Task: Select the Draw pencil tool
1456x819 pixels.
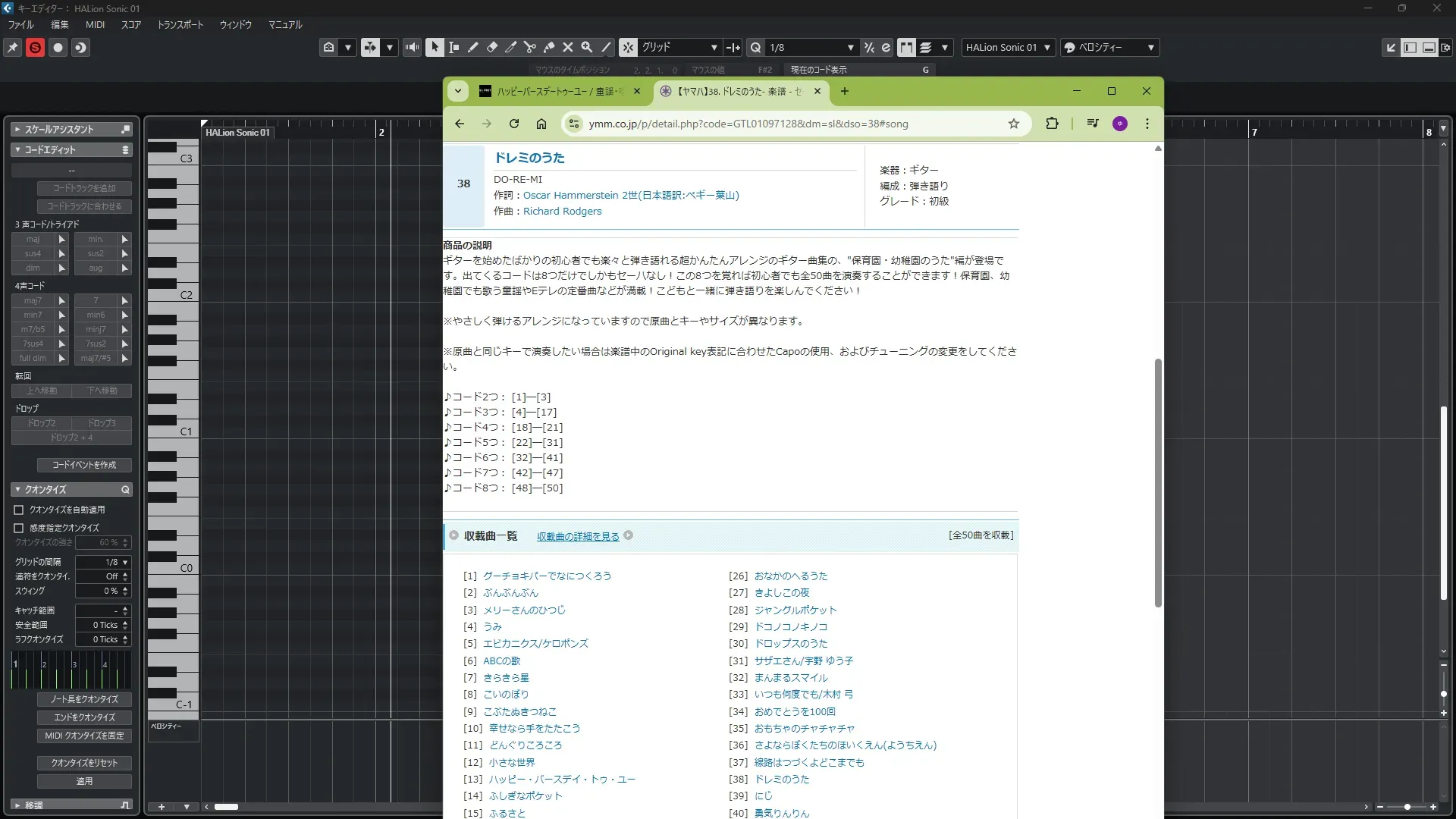Action: (x=472, y=48)
